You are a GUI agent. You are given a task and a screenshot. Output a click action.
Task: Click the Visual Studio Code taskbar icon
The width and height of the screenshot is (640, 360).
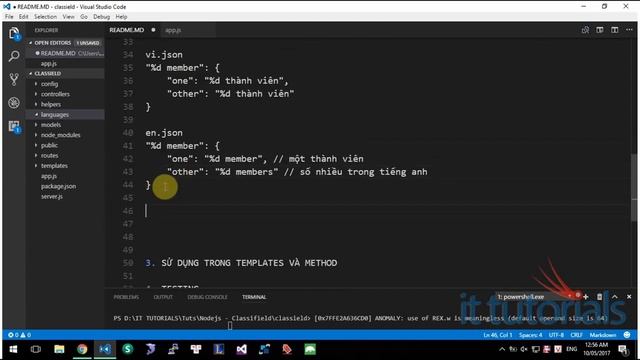click(x=105, y=349)
